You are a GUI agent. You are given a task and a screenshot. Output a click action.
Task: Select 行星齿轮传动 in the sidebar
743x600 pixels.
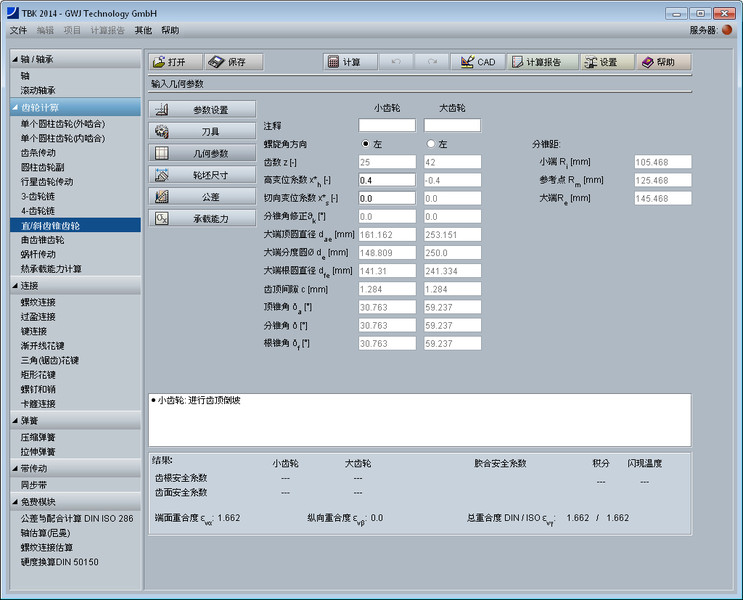47,182
